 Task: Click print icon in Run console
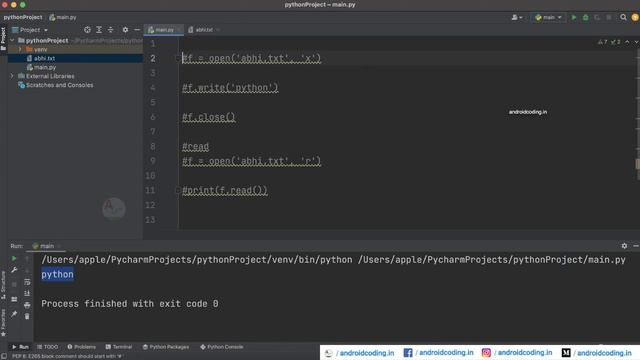27,305
